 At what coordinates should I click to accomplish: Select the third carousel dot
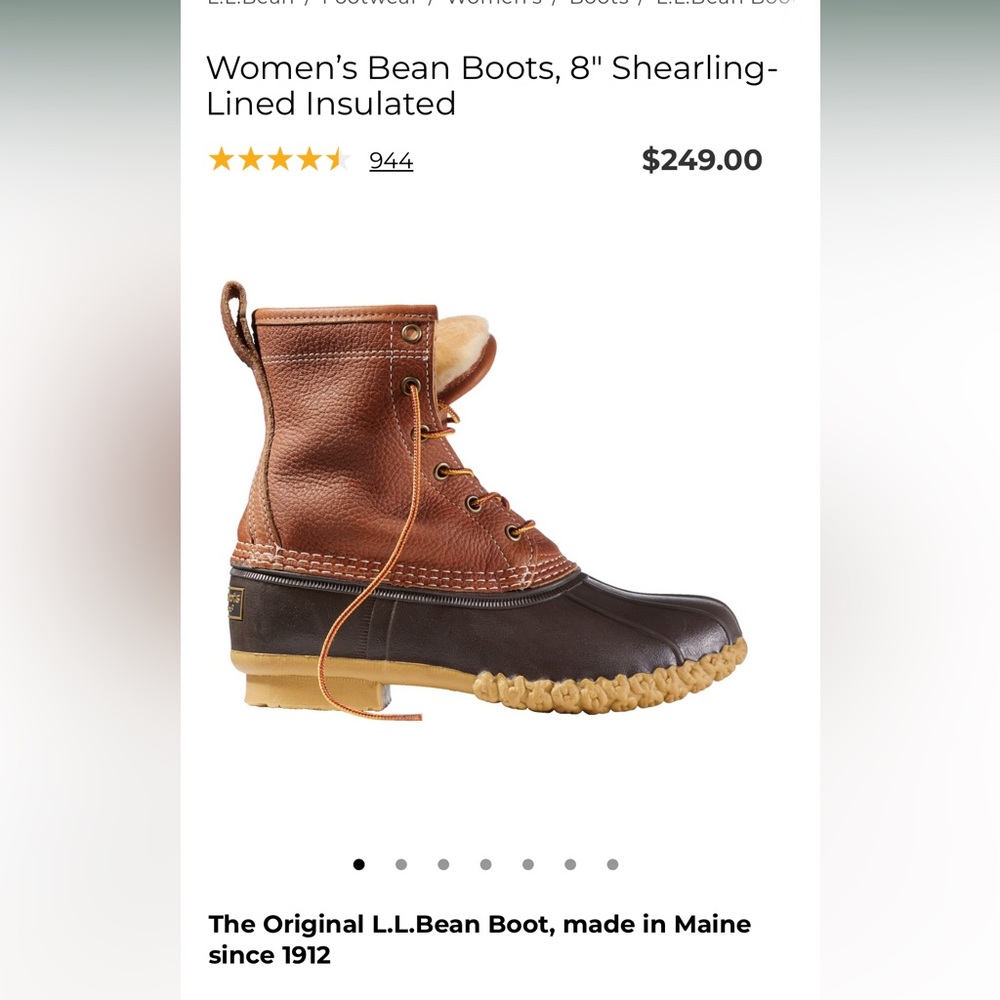coord(444,862)
